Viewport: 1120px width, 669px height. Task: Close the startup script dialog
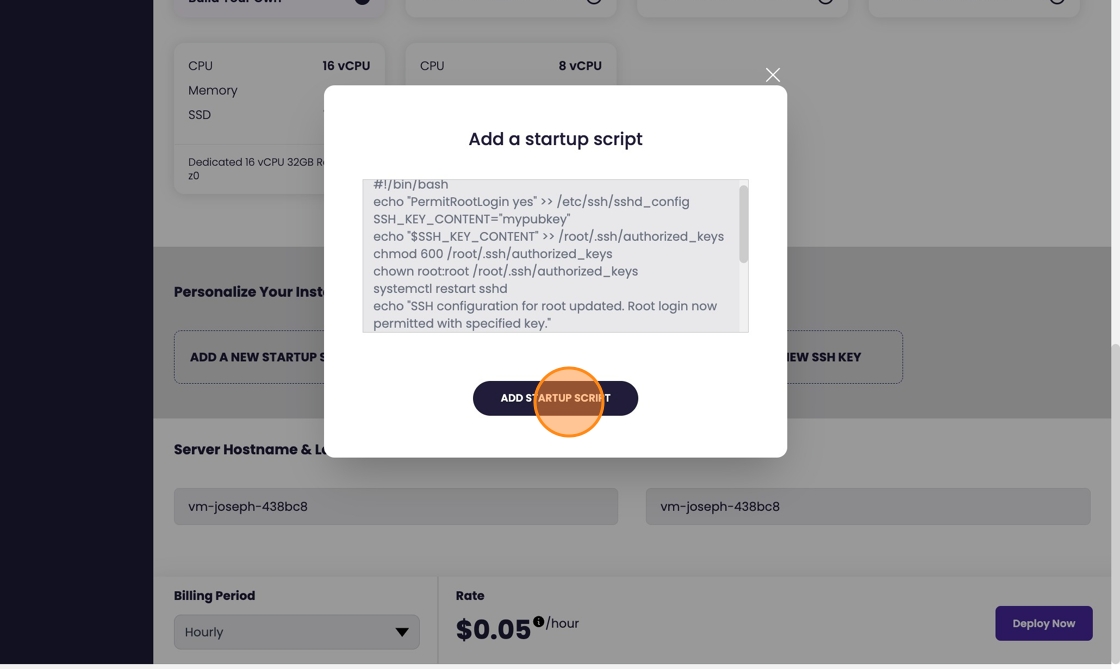pos(773,75)
